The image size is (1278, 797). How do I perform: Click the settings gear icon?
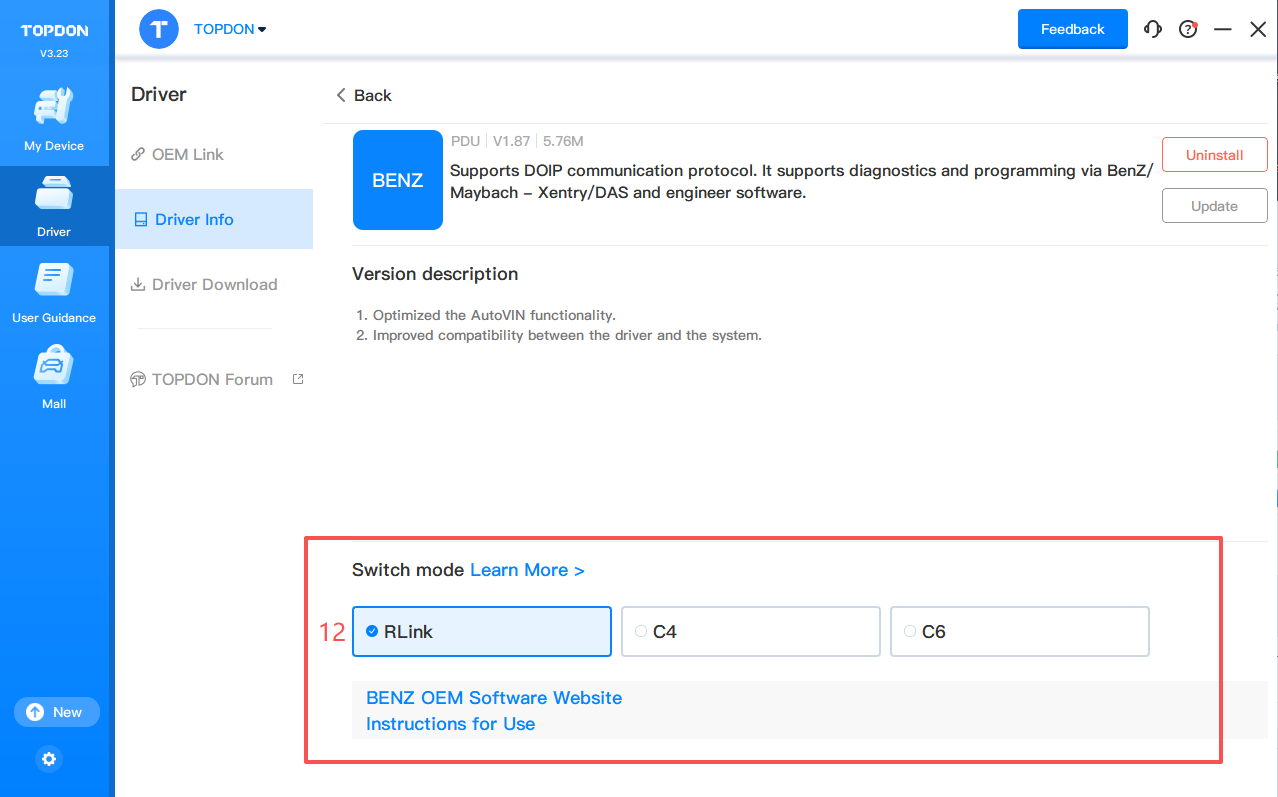point(49,759)
